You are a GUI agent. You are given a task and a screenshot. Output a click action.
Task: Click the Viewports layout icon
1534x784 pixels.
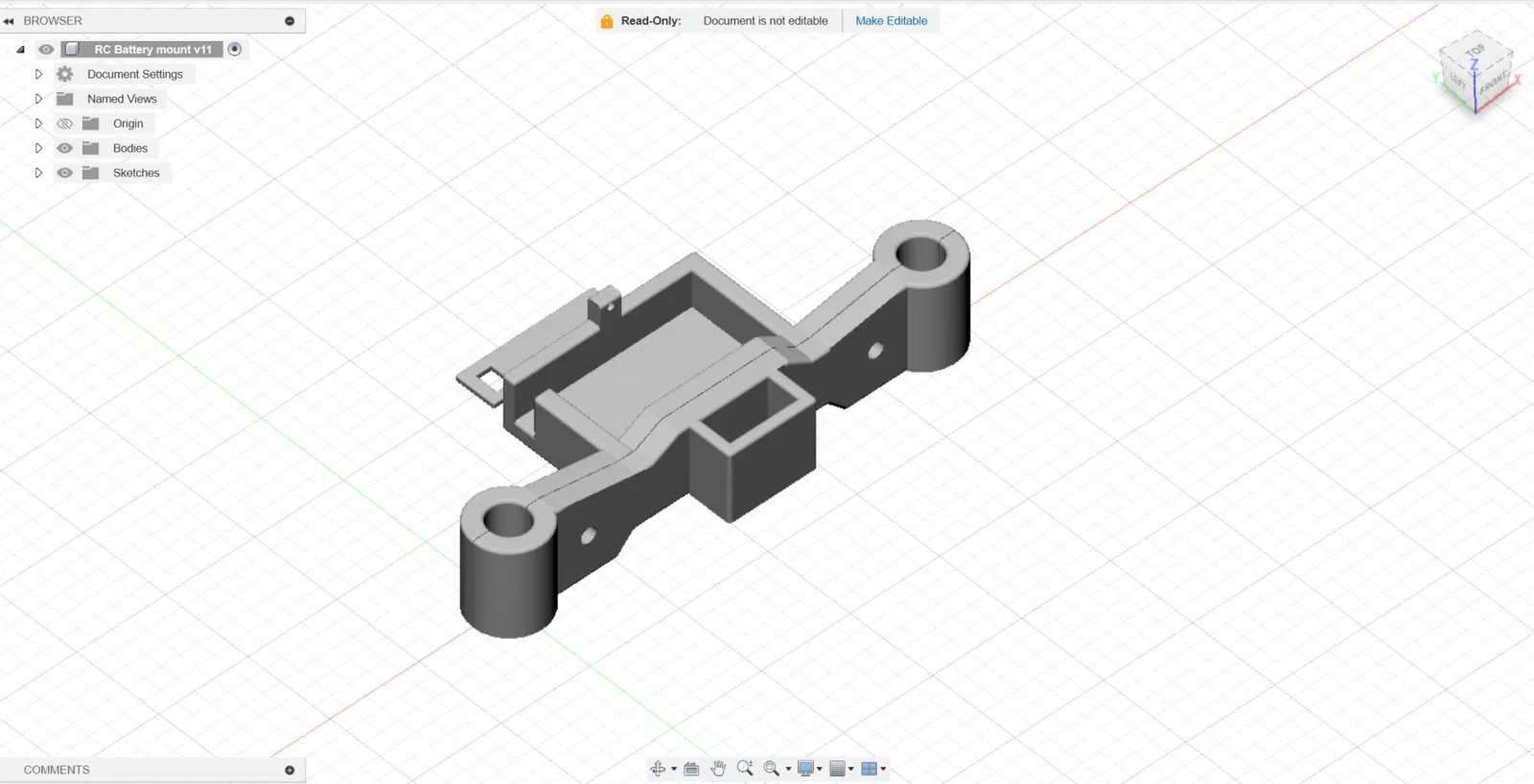[x=870, y=769]
